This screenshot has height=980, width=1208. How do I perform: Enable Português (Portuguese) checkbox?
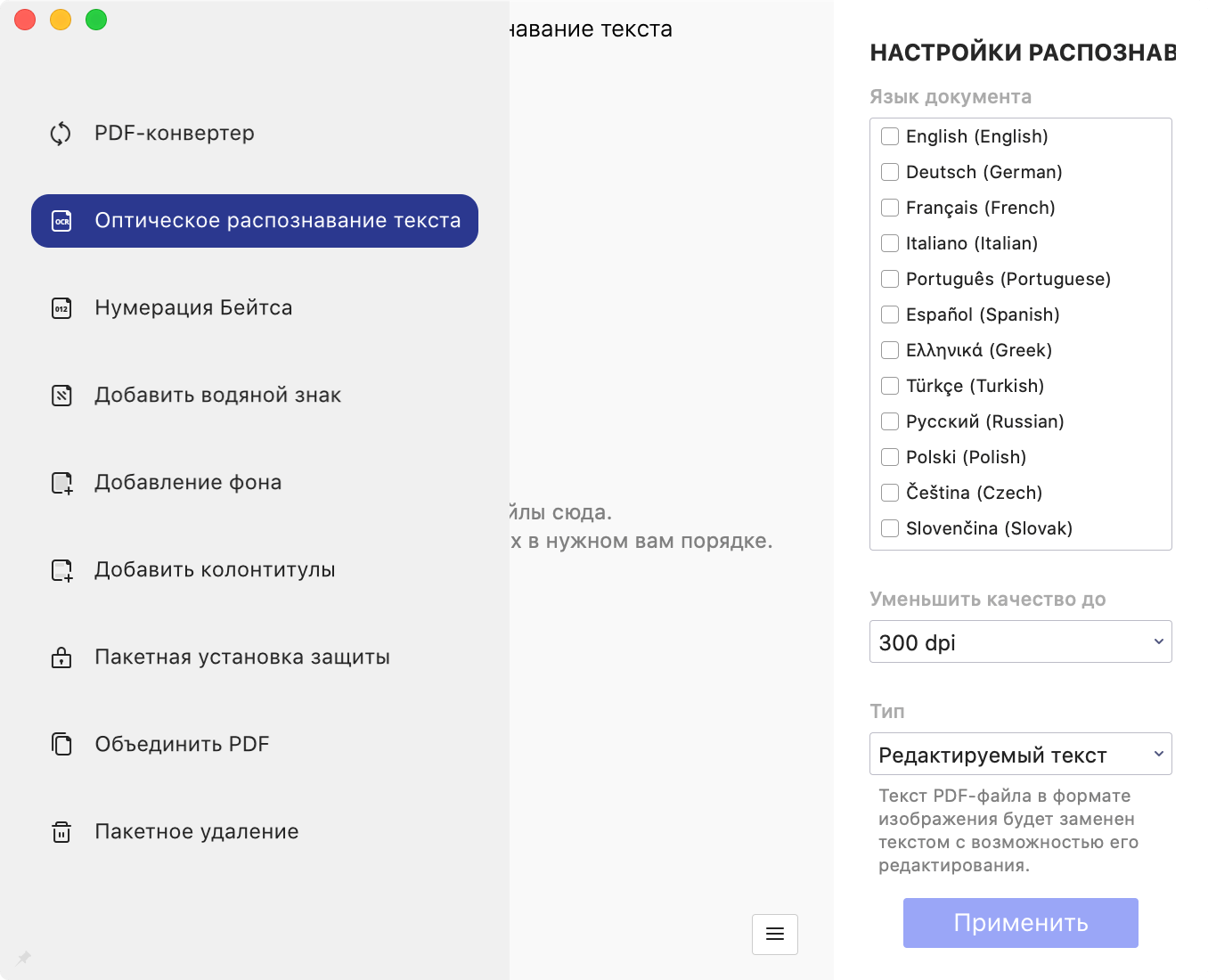point(890,279)
